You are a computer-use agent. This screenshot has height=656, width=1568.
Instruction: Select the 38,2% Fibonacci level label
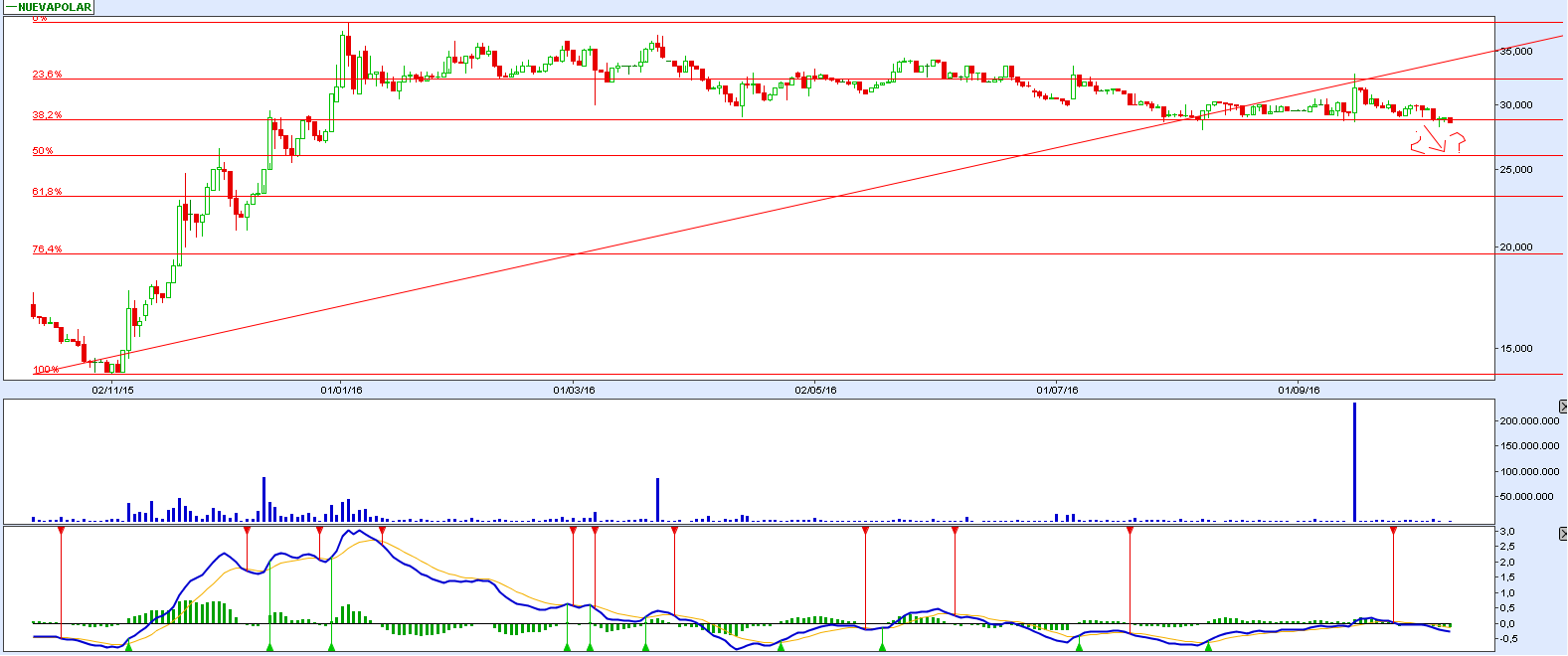click(x=47, y=115)
